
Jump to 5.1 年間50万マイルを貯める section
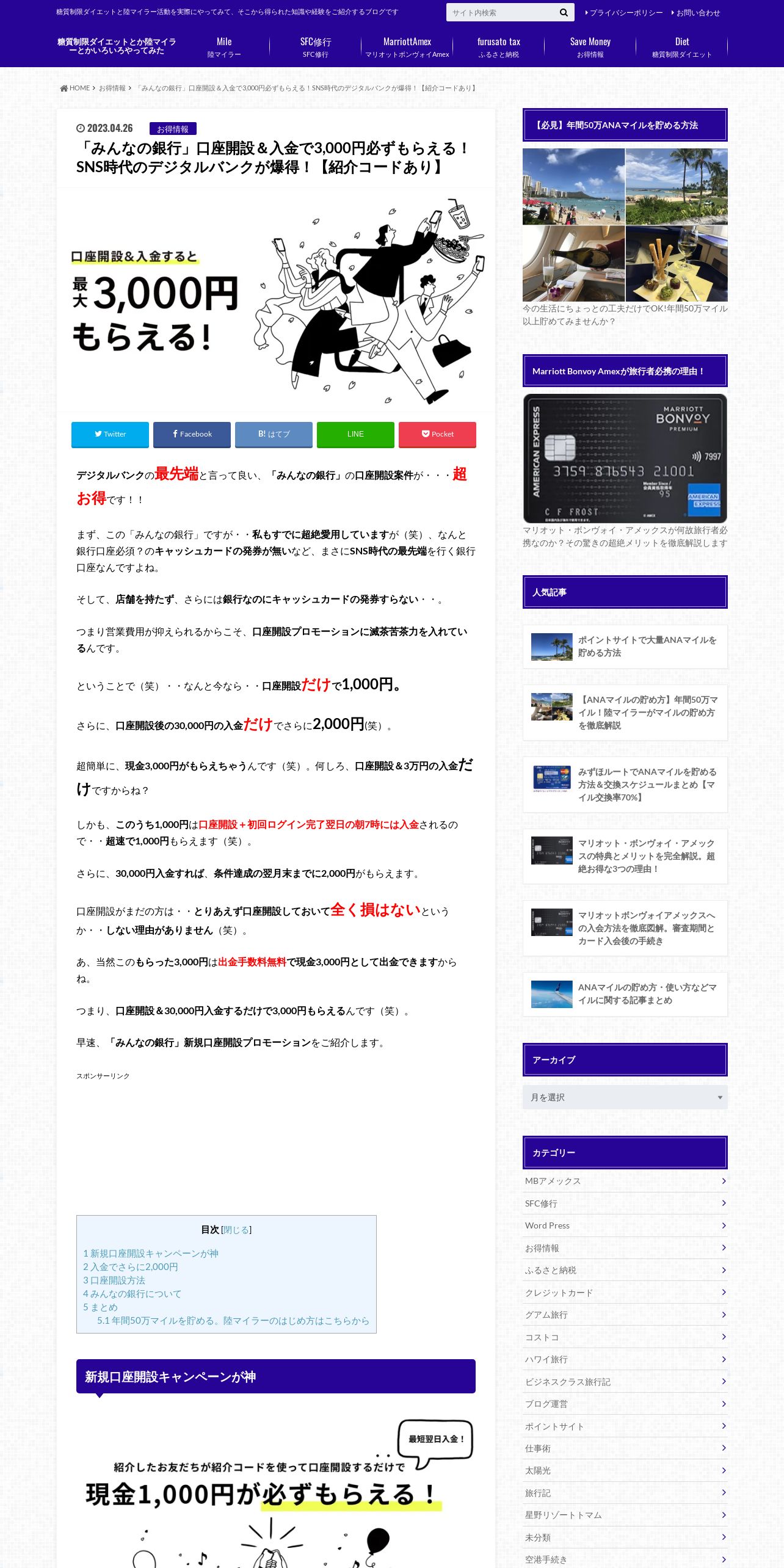(x=233, y=1321)
